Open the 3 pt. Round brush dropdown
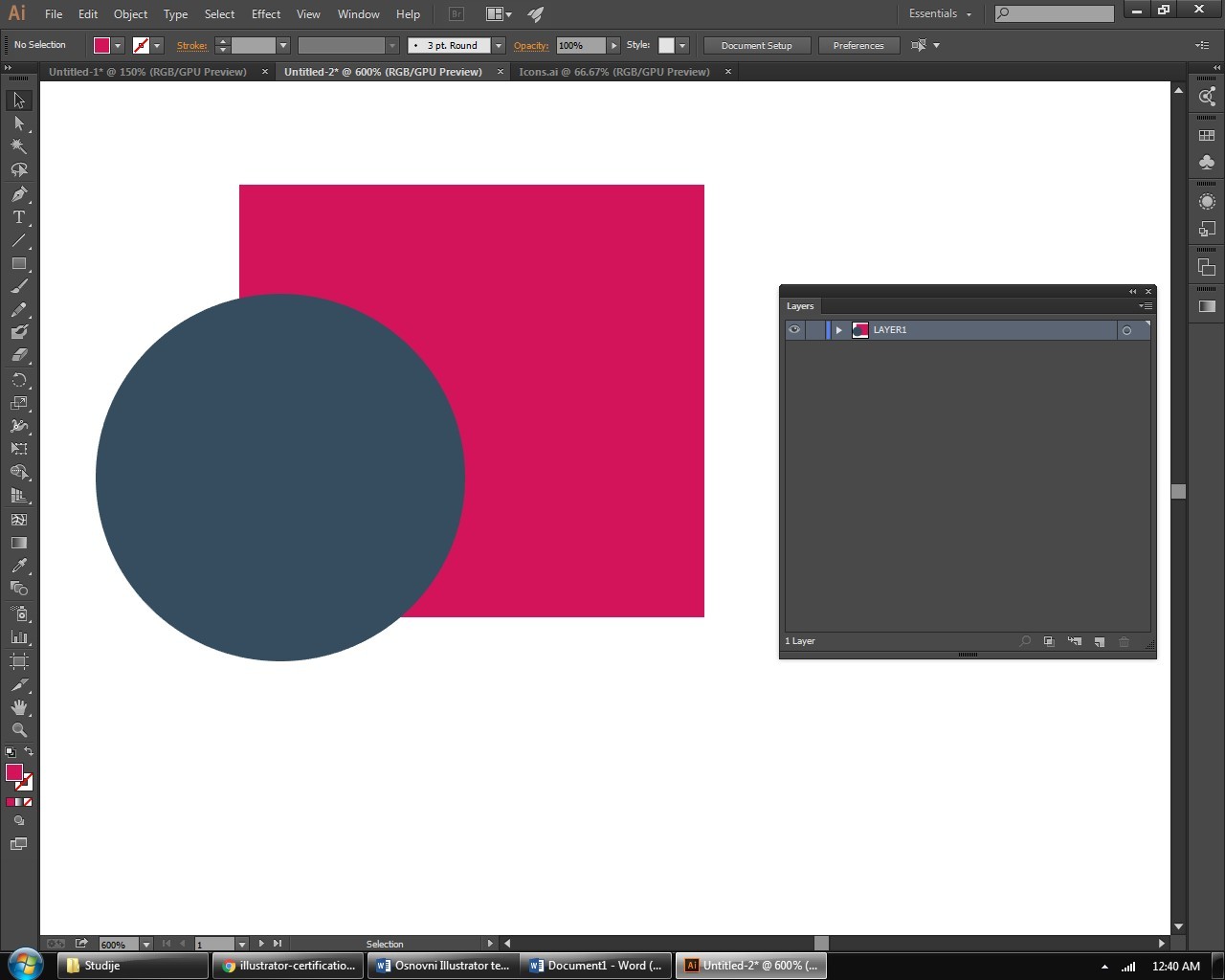This screenshot has width=1225, height=980. tap(498, 46)
